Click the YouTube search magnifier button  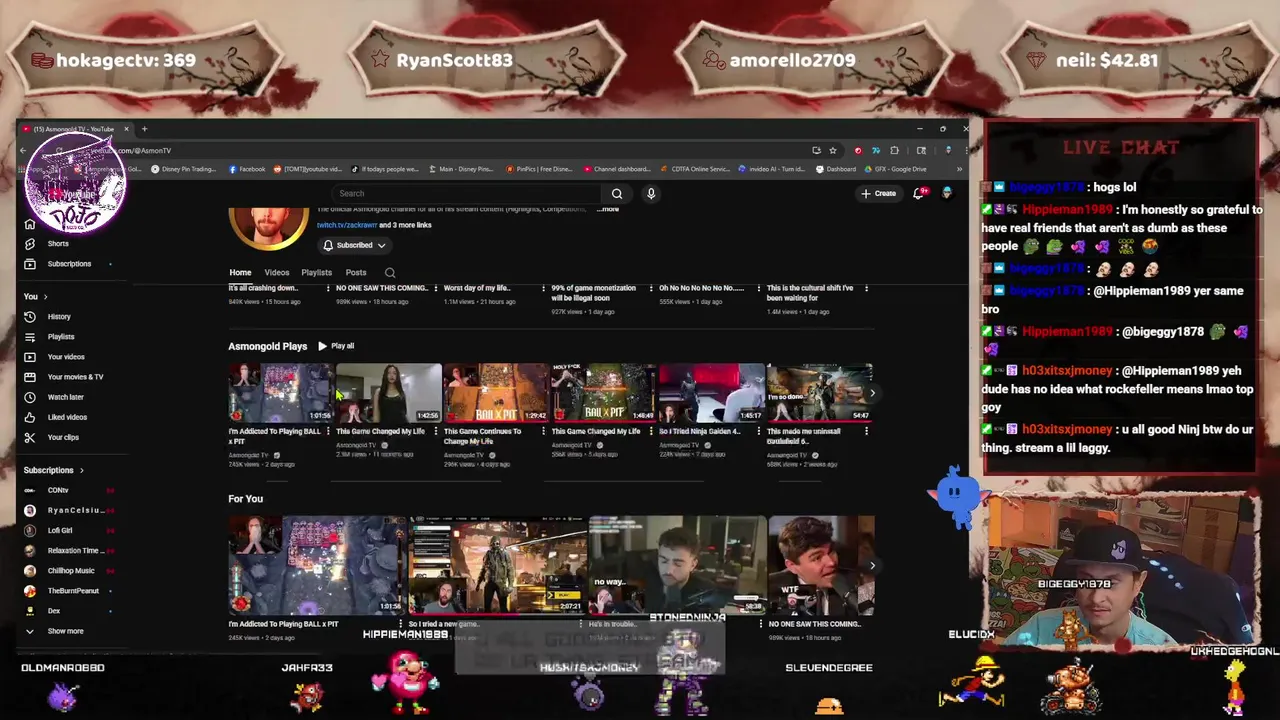tap(617, 194)
